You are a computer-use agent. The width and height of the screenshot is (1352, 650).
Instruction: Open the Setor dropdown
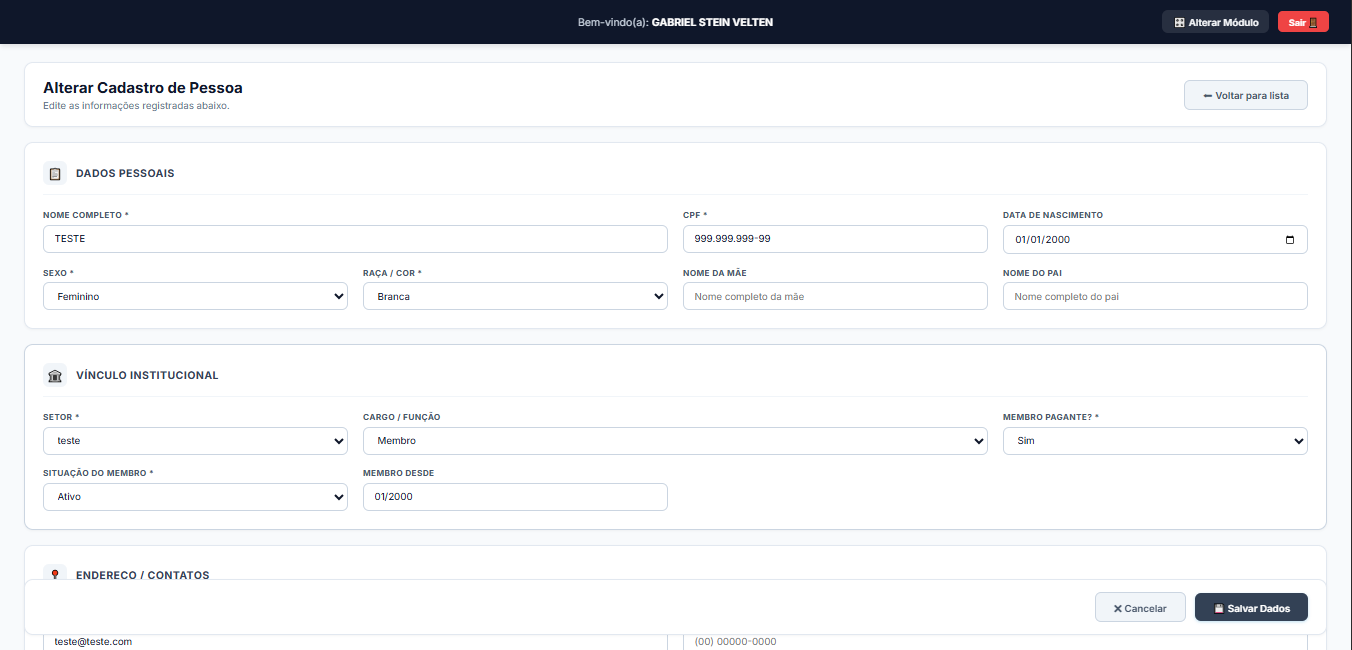point(195,440)
